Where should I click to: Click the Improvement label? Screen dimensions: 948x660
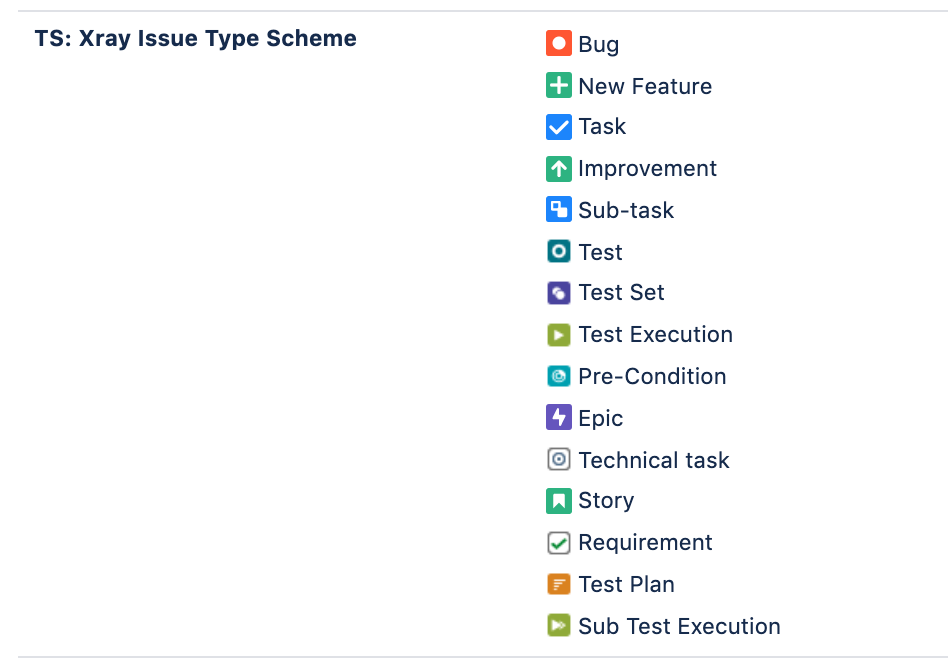[x=648, y=169]
